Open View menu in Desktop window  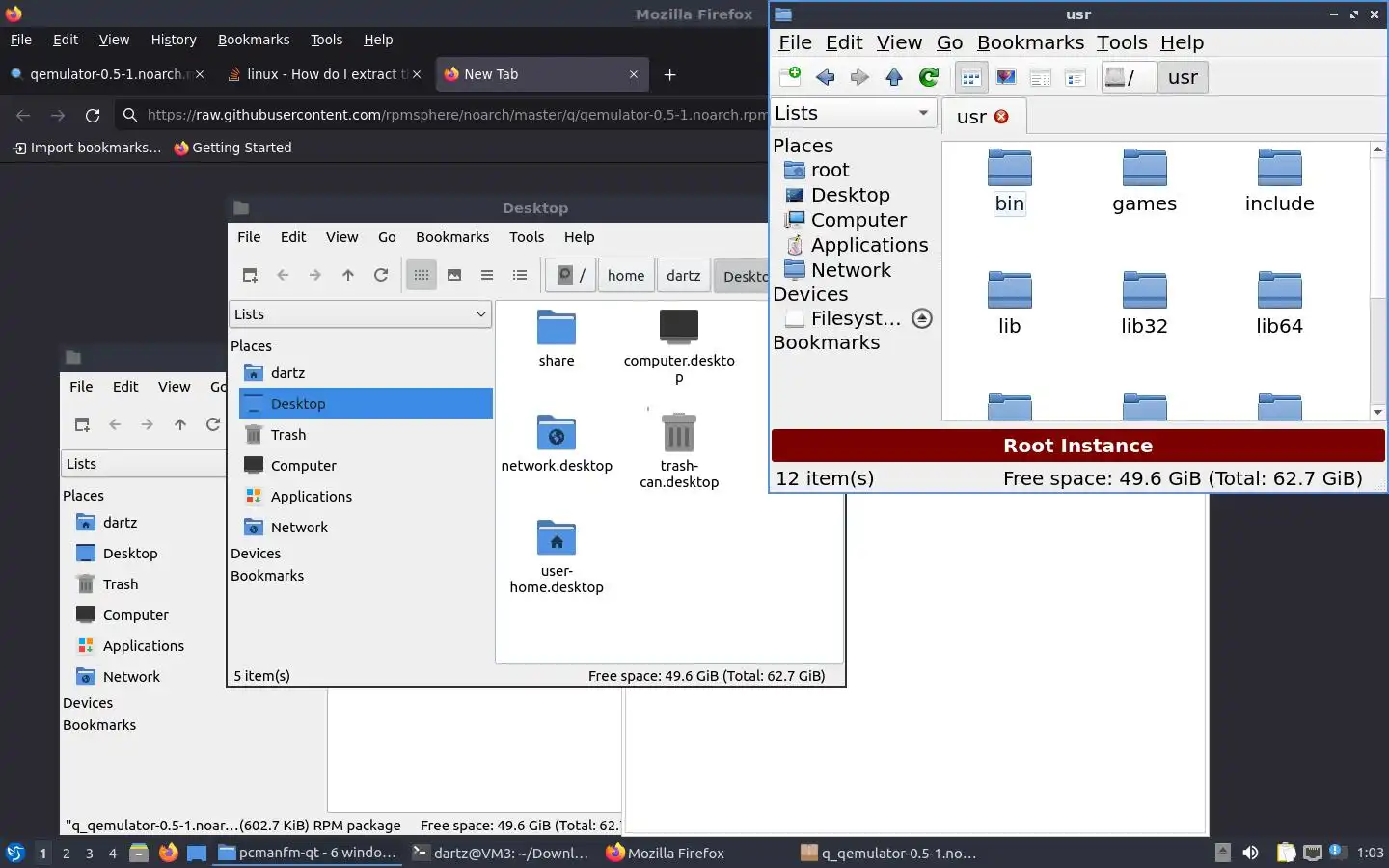click(x=341, y=237)
